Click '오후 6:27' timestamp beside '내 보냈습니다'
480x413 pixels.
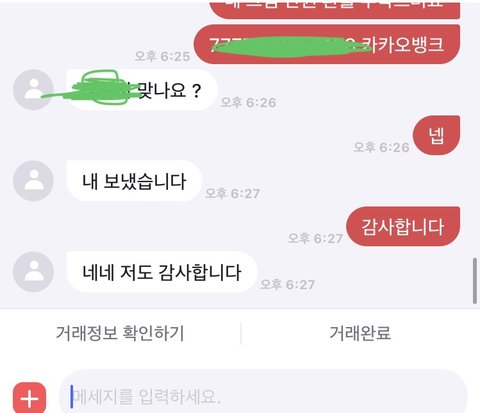[232, 193]
